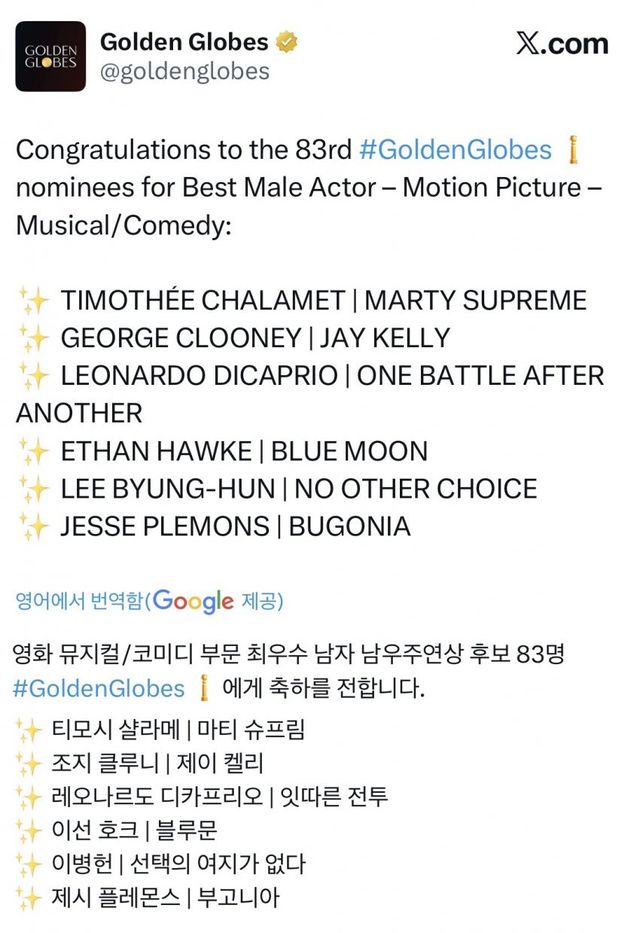Click the "영어에서 번역함" translation label
640x933 pixels.
click(x=80, y=601)
